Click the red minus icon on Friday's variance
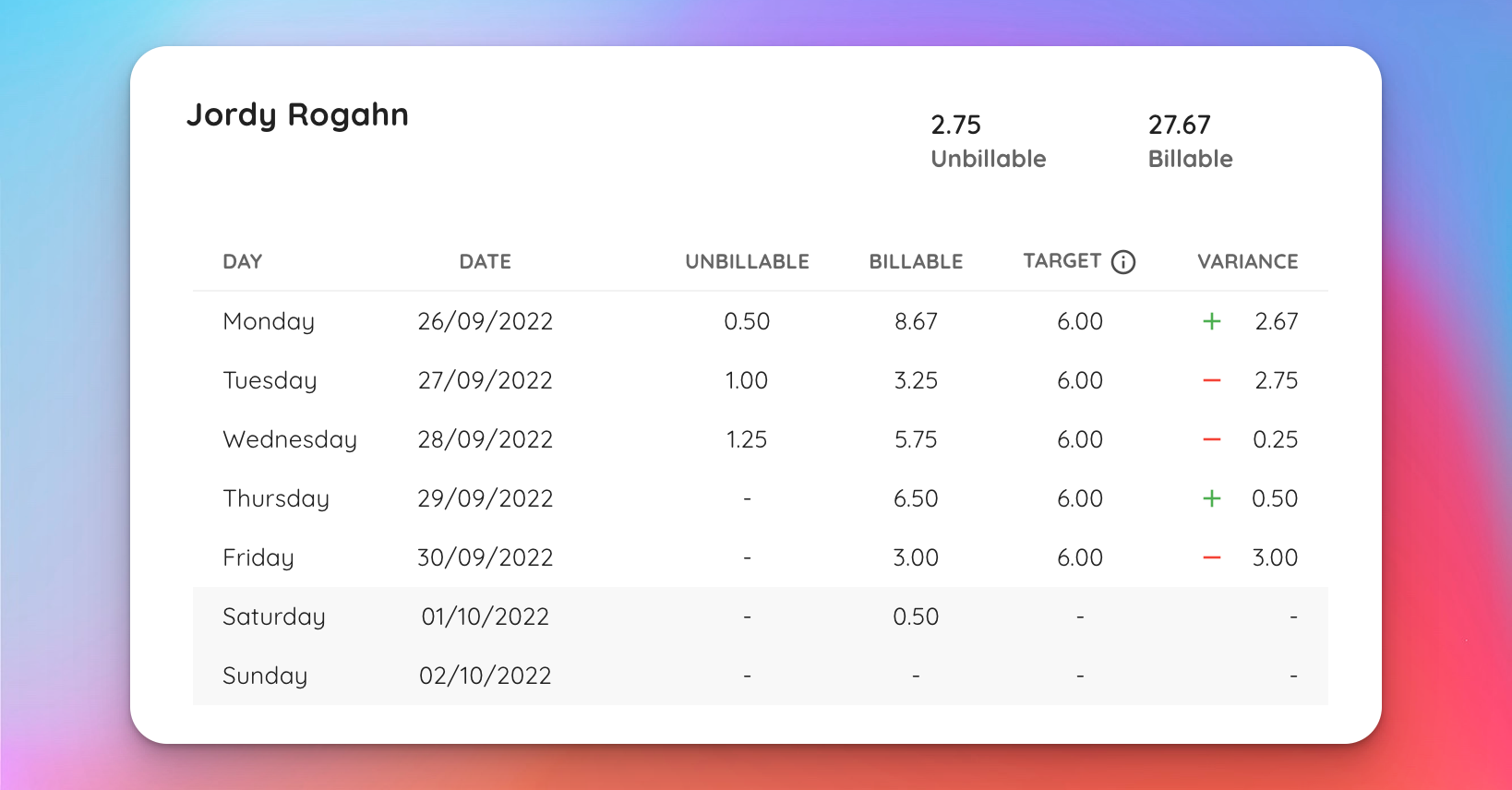Image resolution: width=1512 pixels, height=790 pixels. click(x=1212, y=557)
